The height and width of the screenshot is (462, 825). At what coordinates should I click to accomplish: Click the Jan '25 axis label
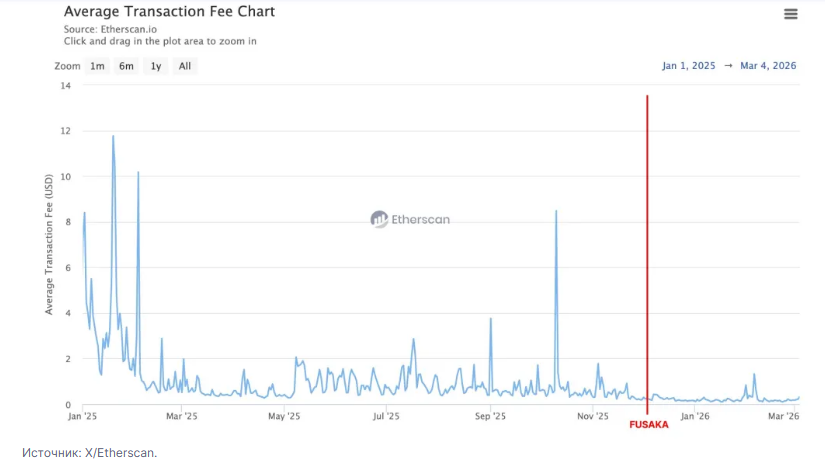pos(83,416)
